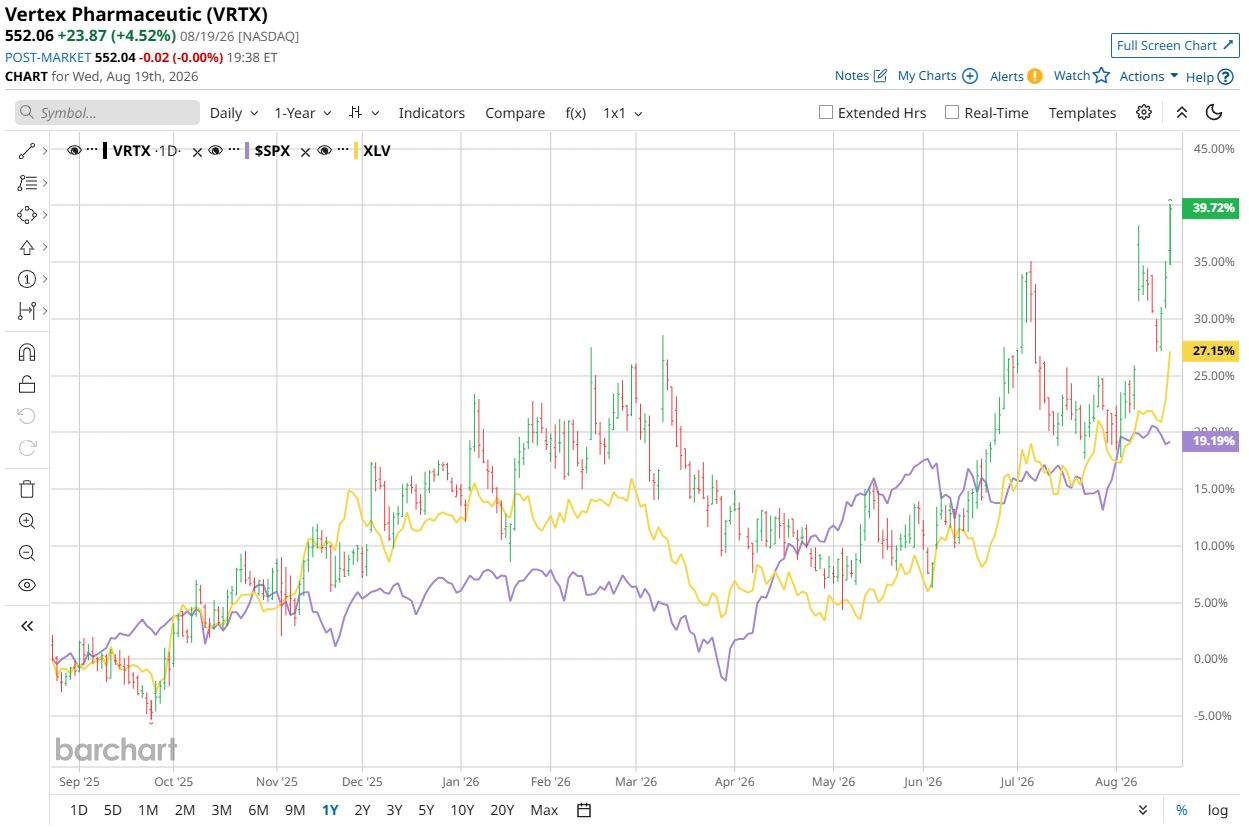Expand bottom options with double chevron down
This screenshot has width=1249, height=835.
coord(1143,810)
